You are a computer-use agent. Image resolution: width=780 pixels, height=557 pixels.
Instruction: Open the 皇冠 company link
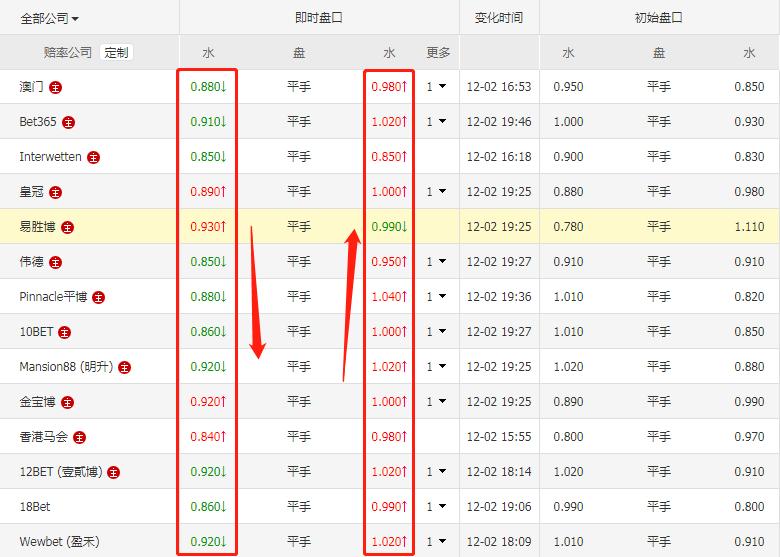click(x=31, y=191)
